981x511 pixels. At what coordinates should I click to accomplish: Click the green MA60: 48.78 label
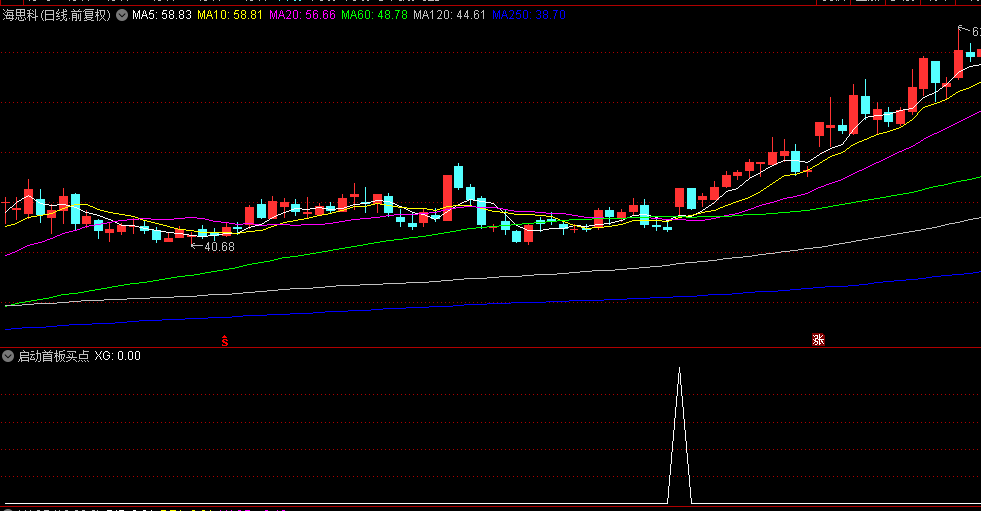[374, 15]
